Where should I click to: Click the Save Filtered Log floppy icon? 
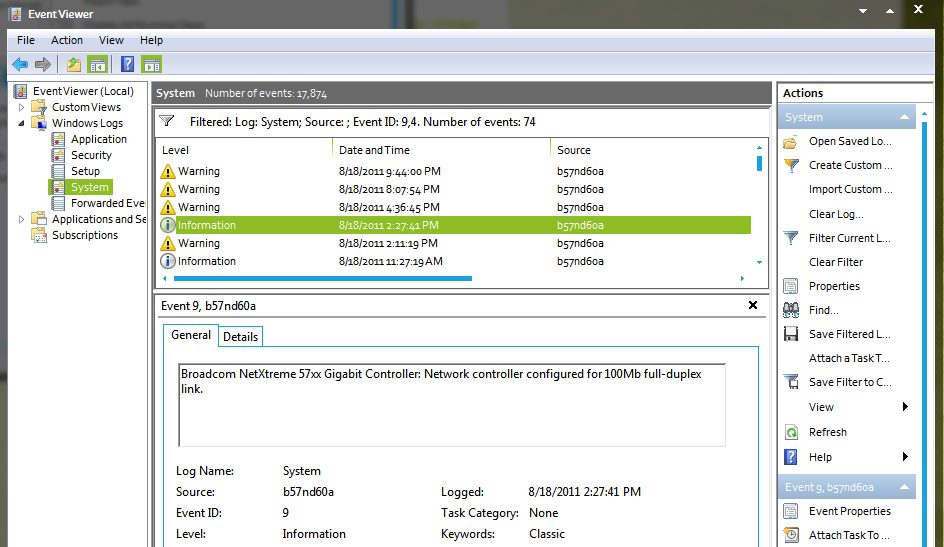pyautogui.click(x=791, y=334)
